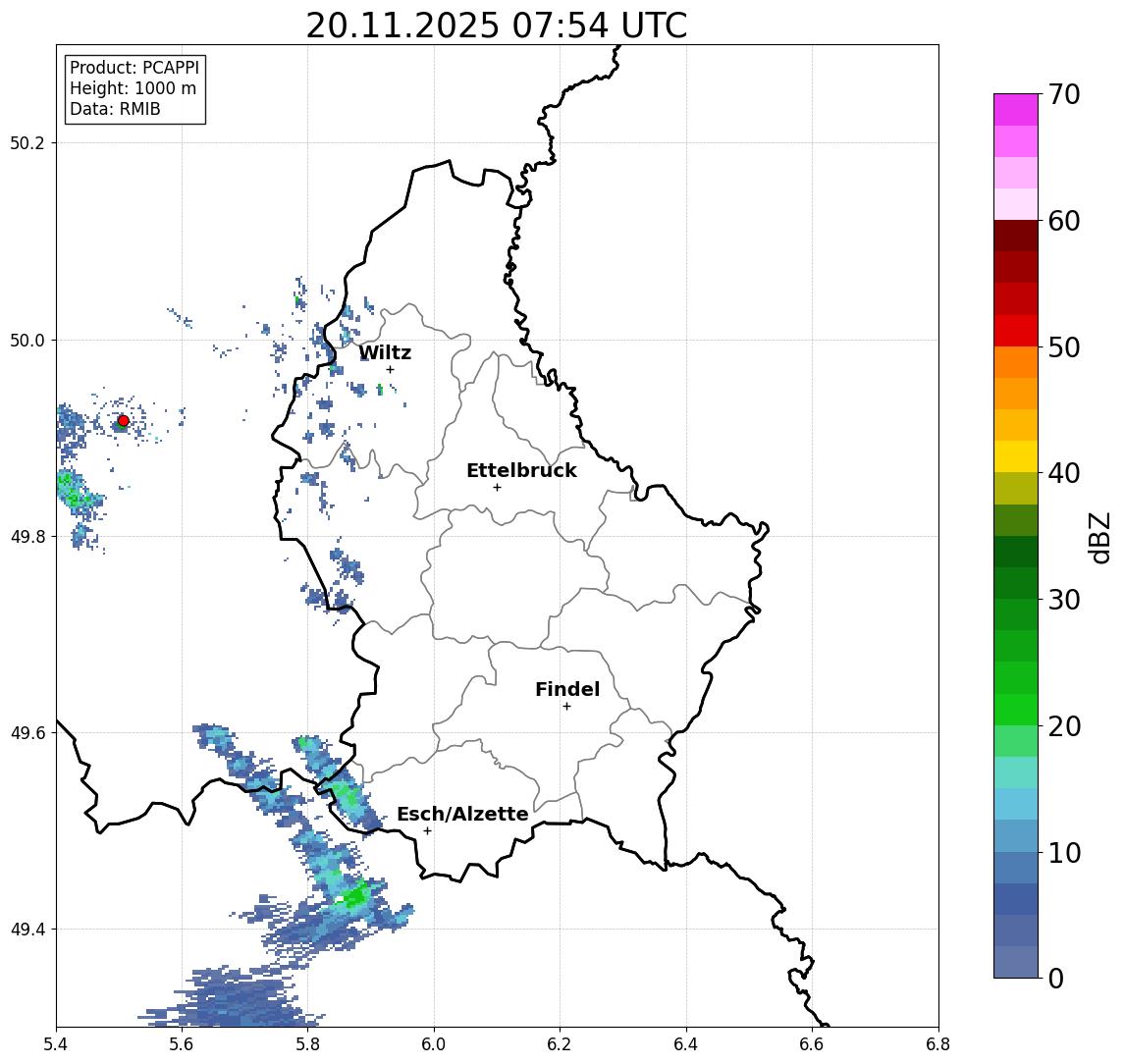Click the Wiltz station cross marker
This screenshot has width=1124, height=1064.
point(390,369)
